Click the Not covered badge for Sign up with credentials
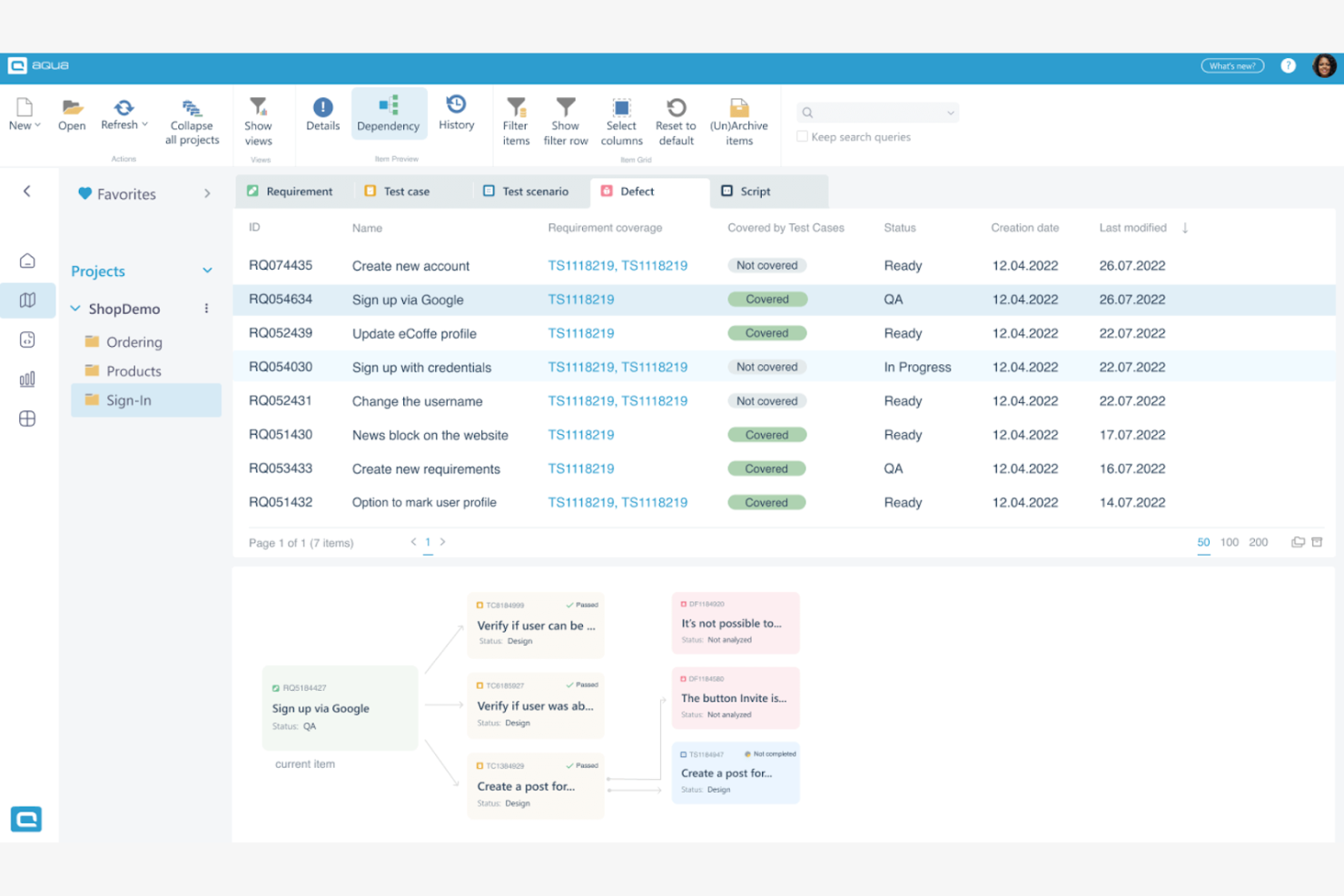The image size is (1344, 896). click(766, 367)
